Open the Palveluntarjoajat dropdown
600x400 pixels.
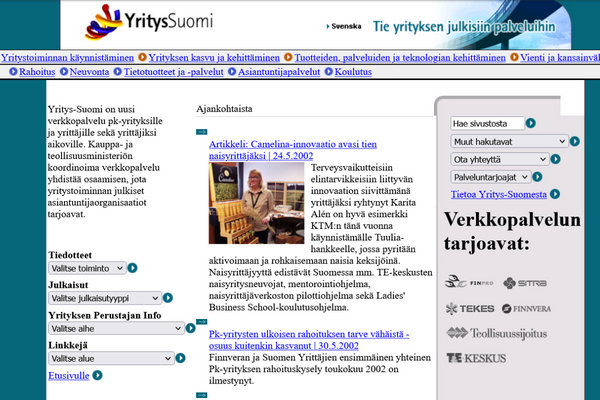pyautogui.click(x=491, y=176)
